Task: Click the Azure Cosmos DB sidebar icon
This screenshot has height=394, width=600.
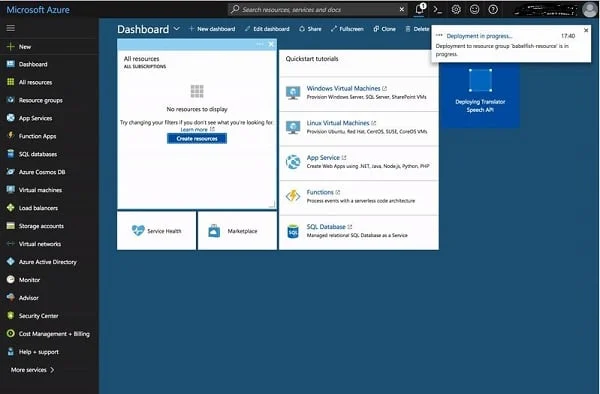Action: tap(11, 172)
